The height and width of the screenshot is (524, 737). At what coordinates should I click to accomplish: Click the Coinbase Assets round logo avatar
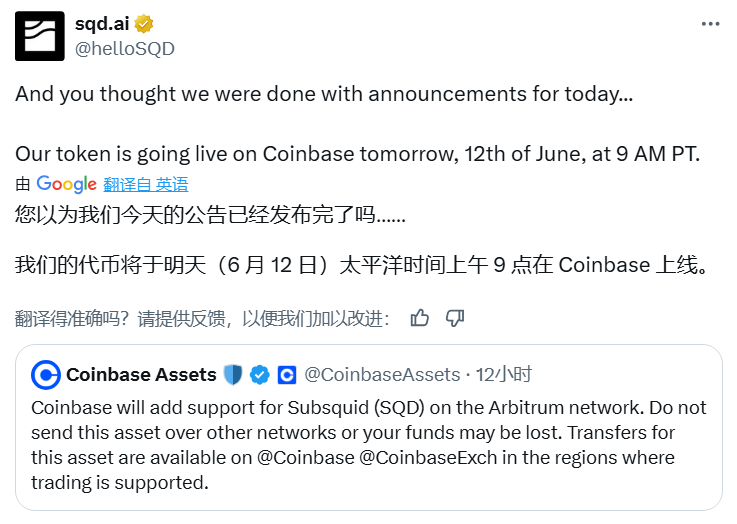pos(46,375)
